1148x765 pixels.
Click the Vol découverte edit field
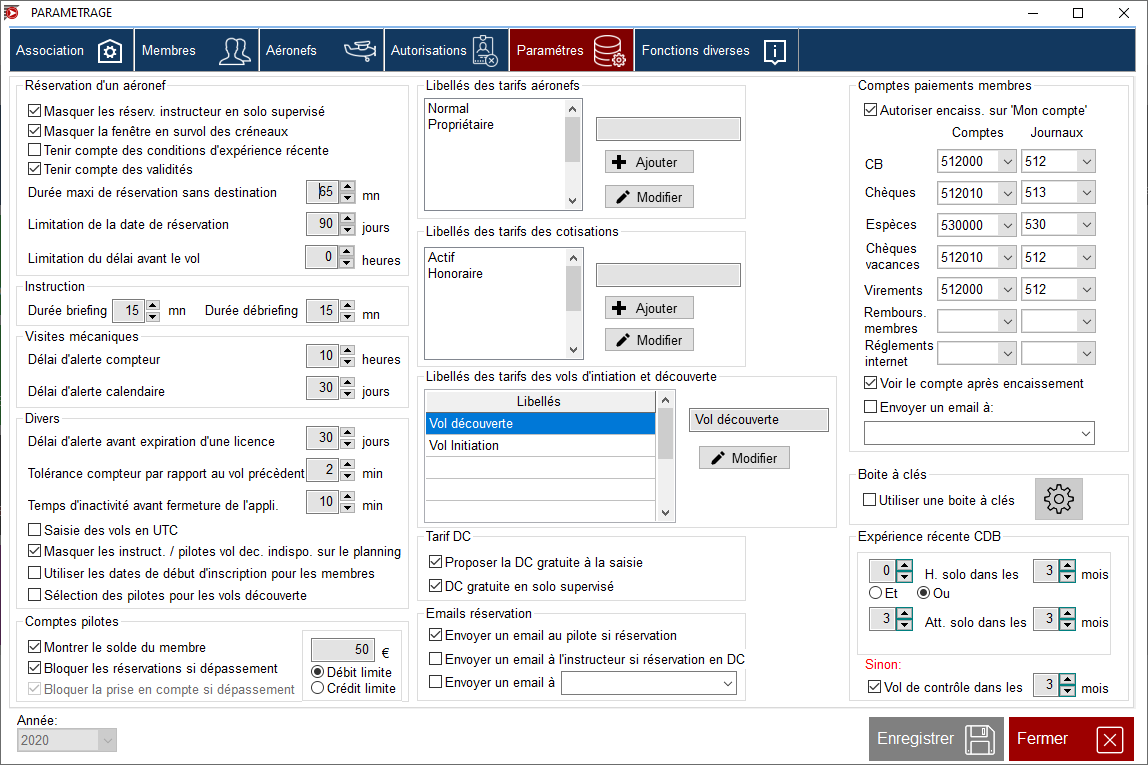[758, 419]
